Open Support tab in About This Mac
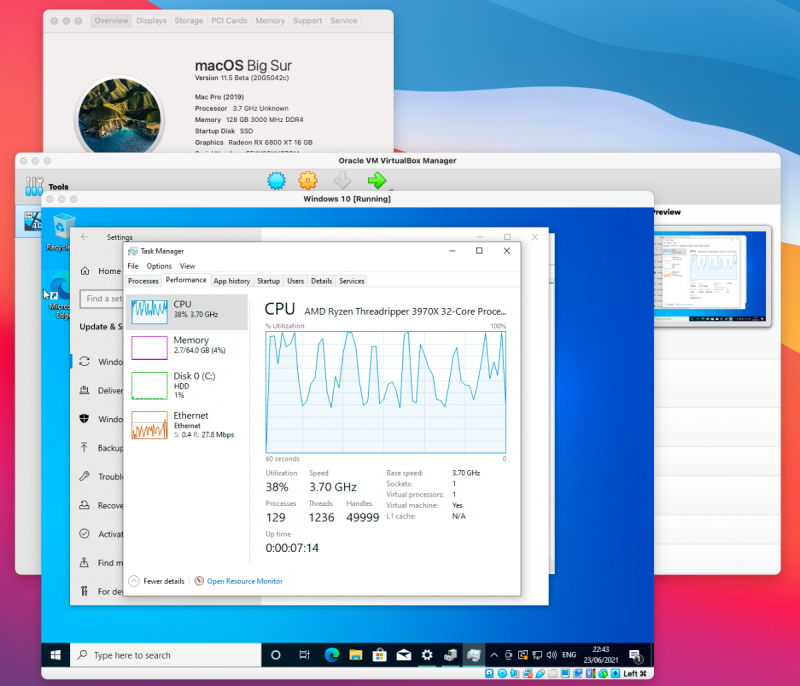Image resolution: width=800 pixels, height=686 pixels. 308,20
